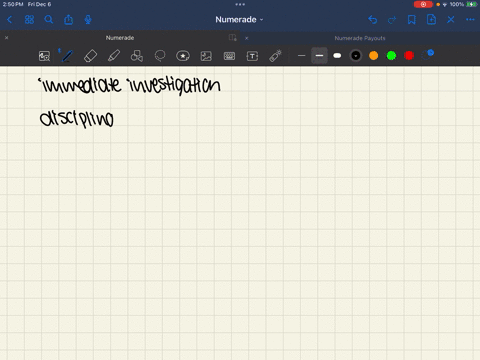The image size is (480, 360).
Task: Select the Shapes tool
Action: pos(137,56)
